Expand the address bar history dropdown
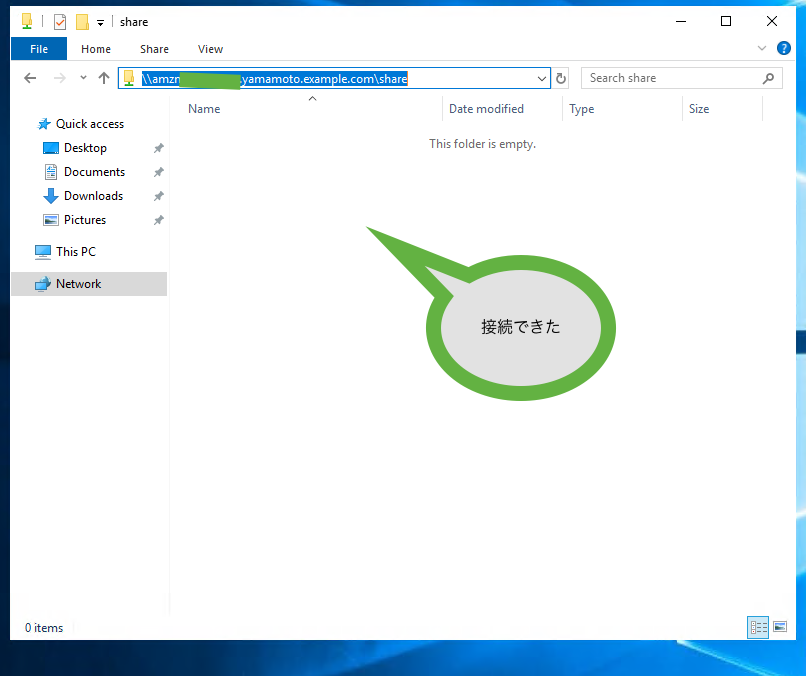806x676 pixels. (x=542, y=78)
